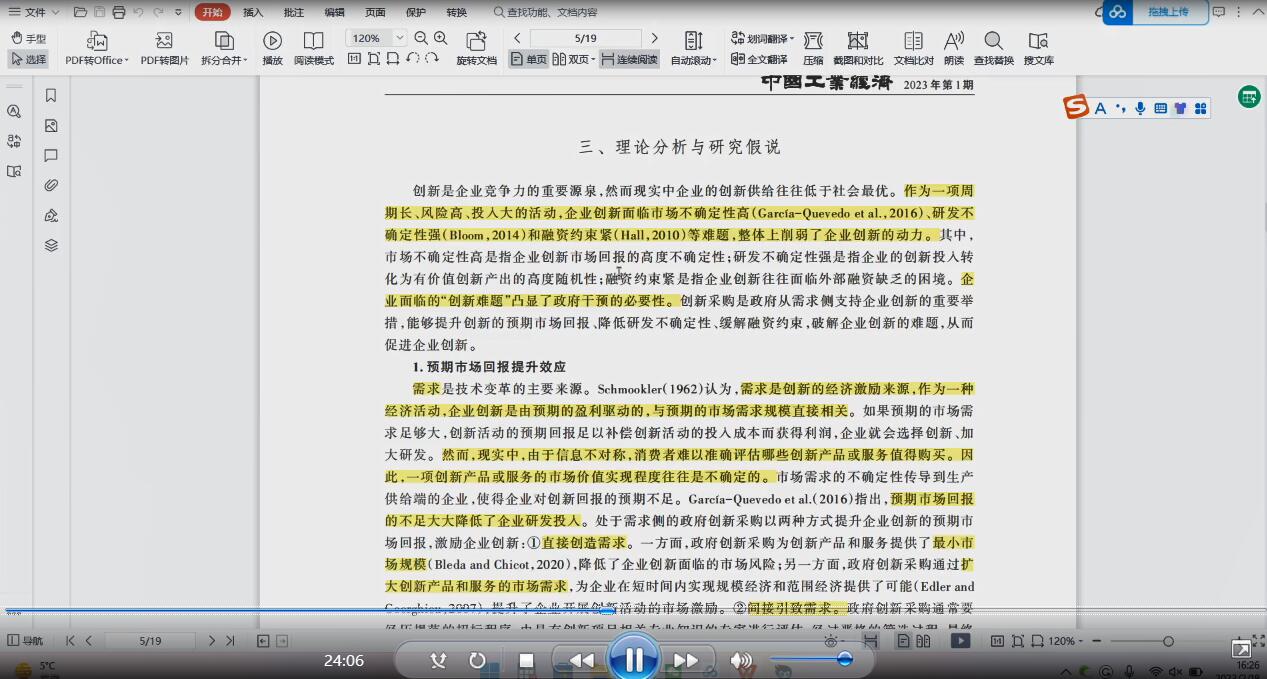Launch 截图和对比 screenshot compare tool
Image resolution: width=1267 pixels, height=679 pixels.
click(x=857, y=48)
